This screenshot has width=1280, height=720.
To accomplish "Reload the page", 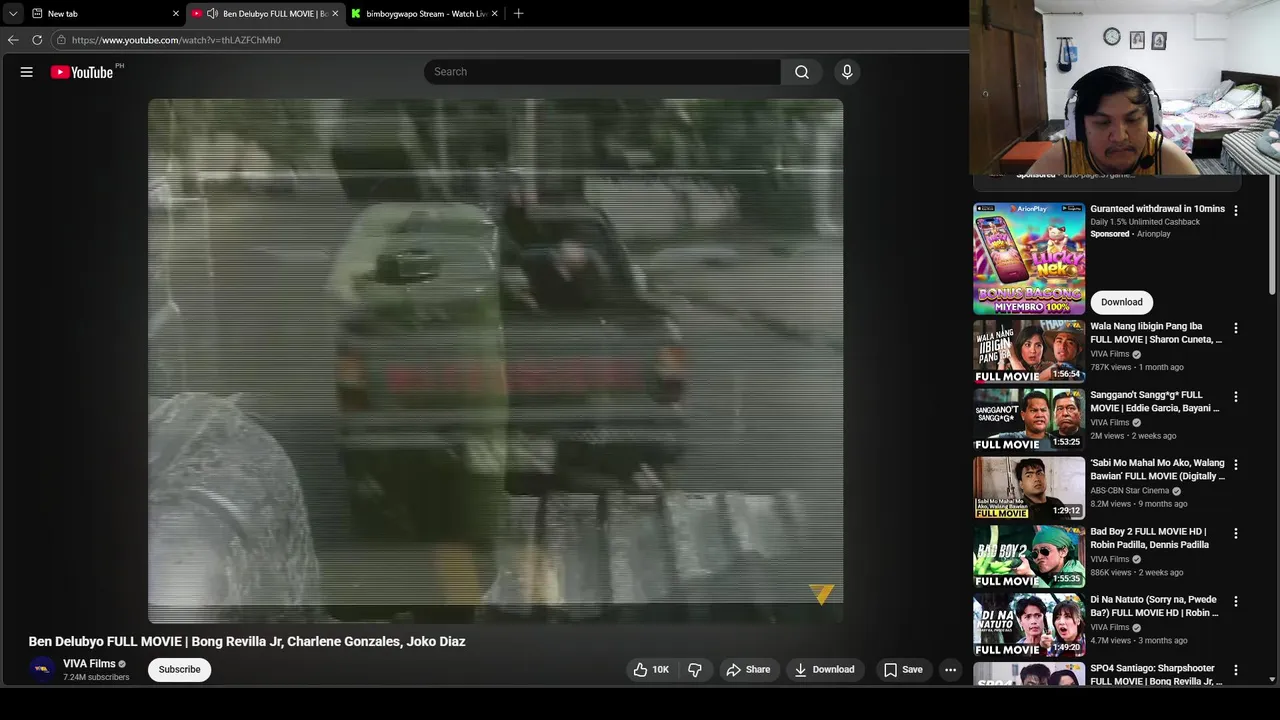I will pos(37,40).
